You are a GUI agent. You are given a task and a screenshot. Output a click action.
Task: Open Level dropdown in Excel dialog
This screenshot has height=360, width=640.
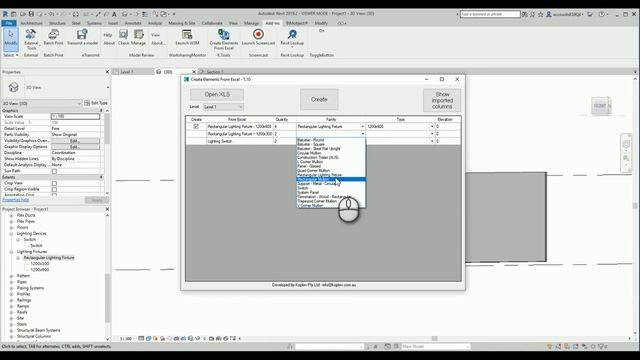(223, 107)
